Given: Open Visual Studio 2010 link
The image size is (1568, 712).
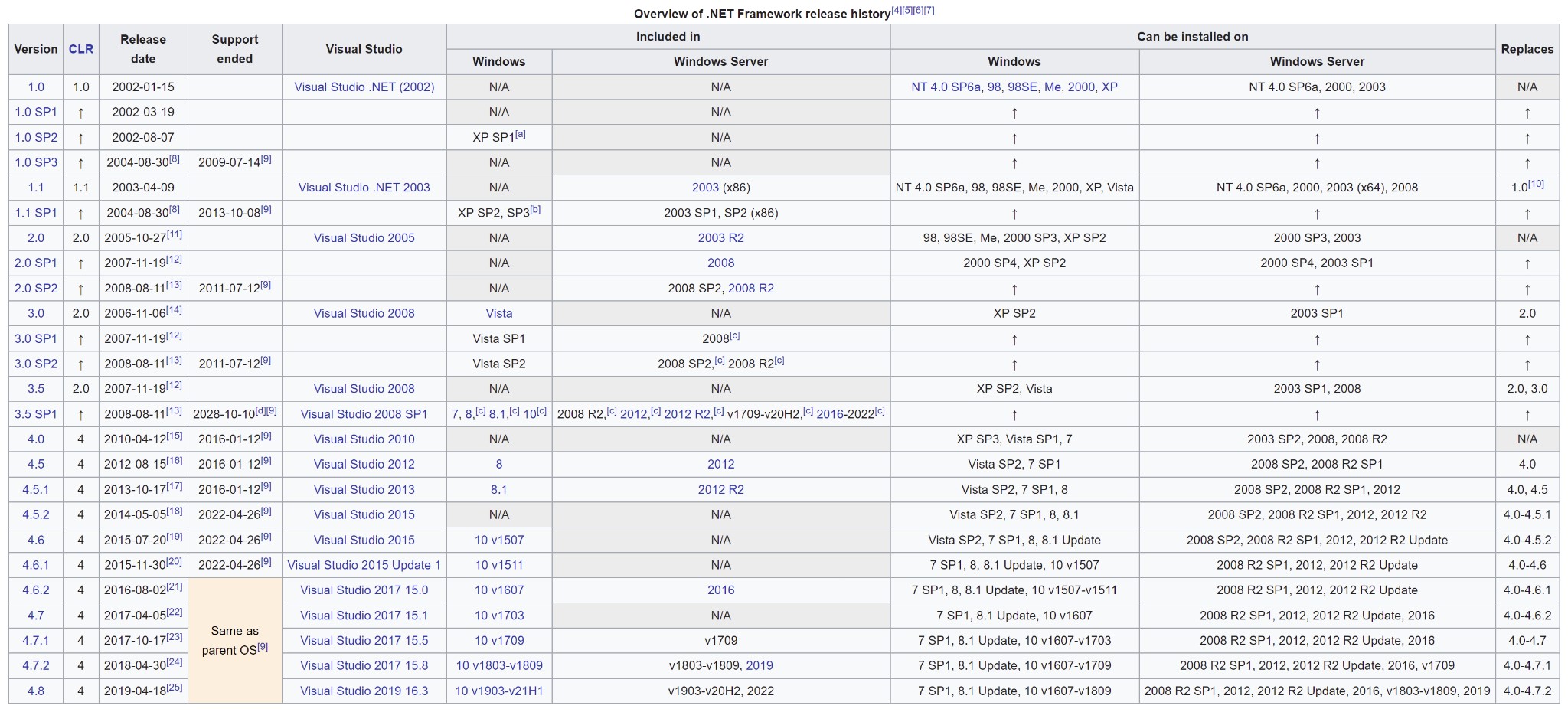Looking at the screenshot, I should pyautogui.click(x=364, y=439).
